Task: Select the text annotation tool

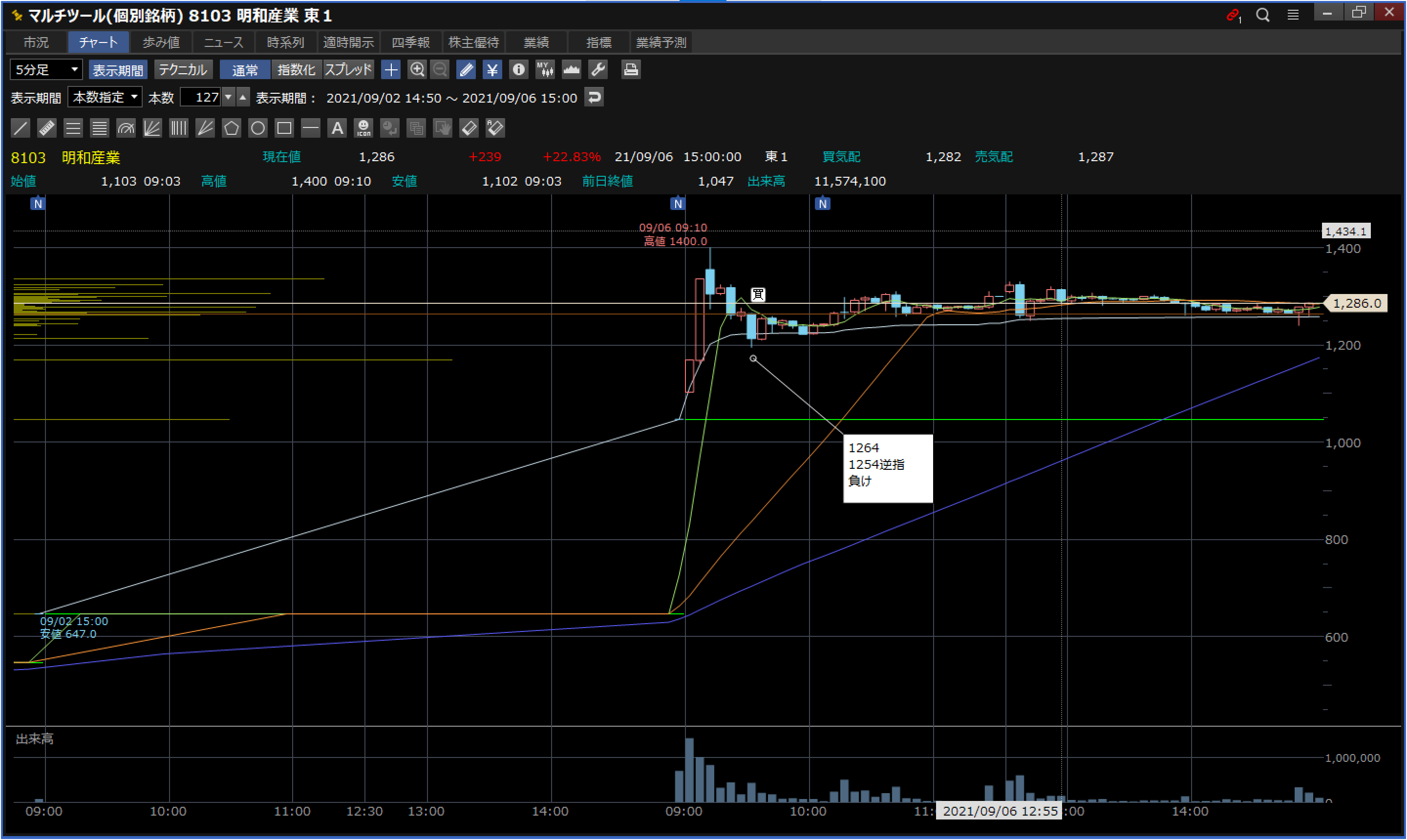Action: click(337, 128)
